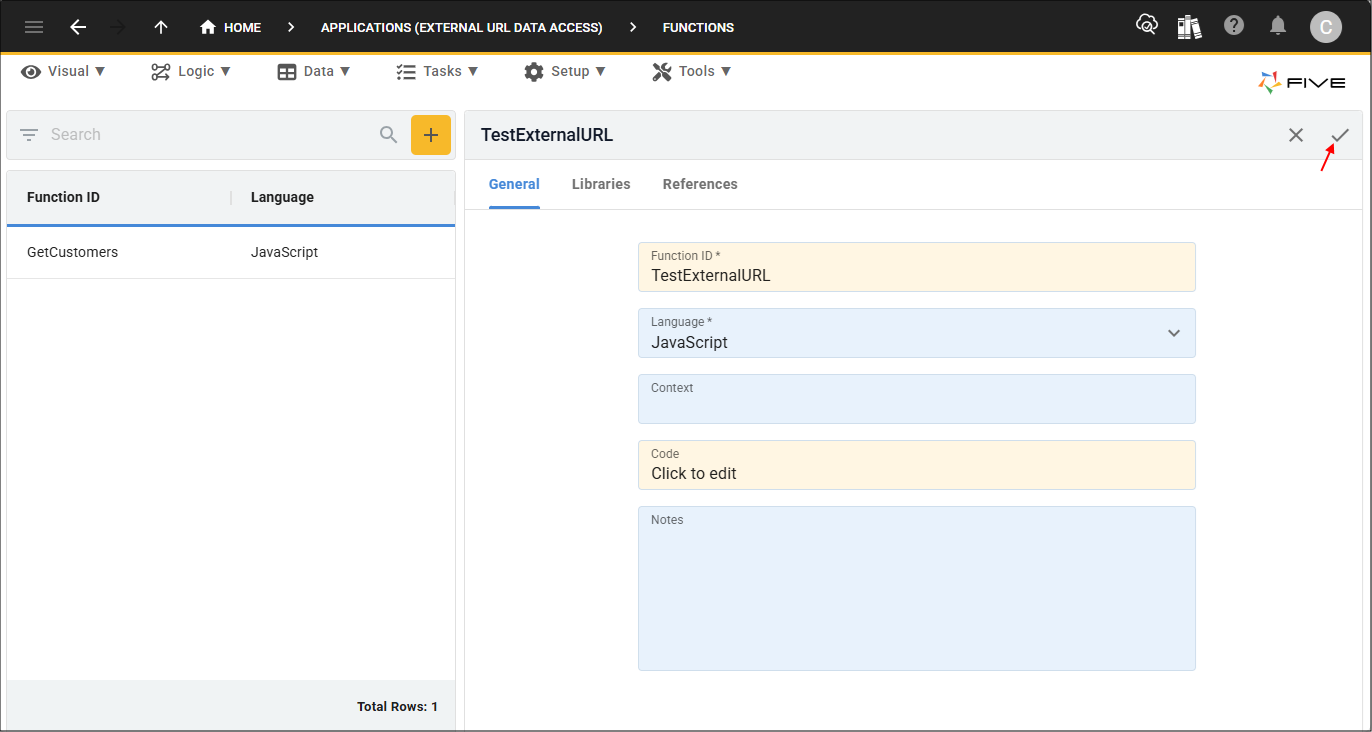Open the documentation library icon
Image resolution: width=1372 pixels, height=732 pixels.
[x=1189, y=27]
